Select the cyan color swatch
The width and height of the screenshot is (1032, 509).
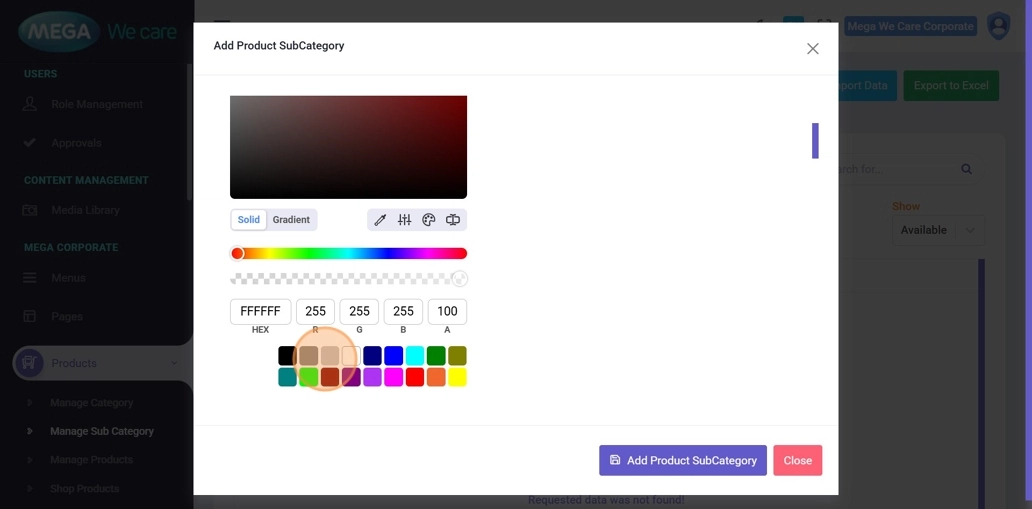tap(415, 356)
